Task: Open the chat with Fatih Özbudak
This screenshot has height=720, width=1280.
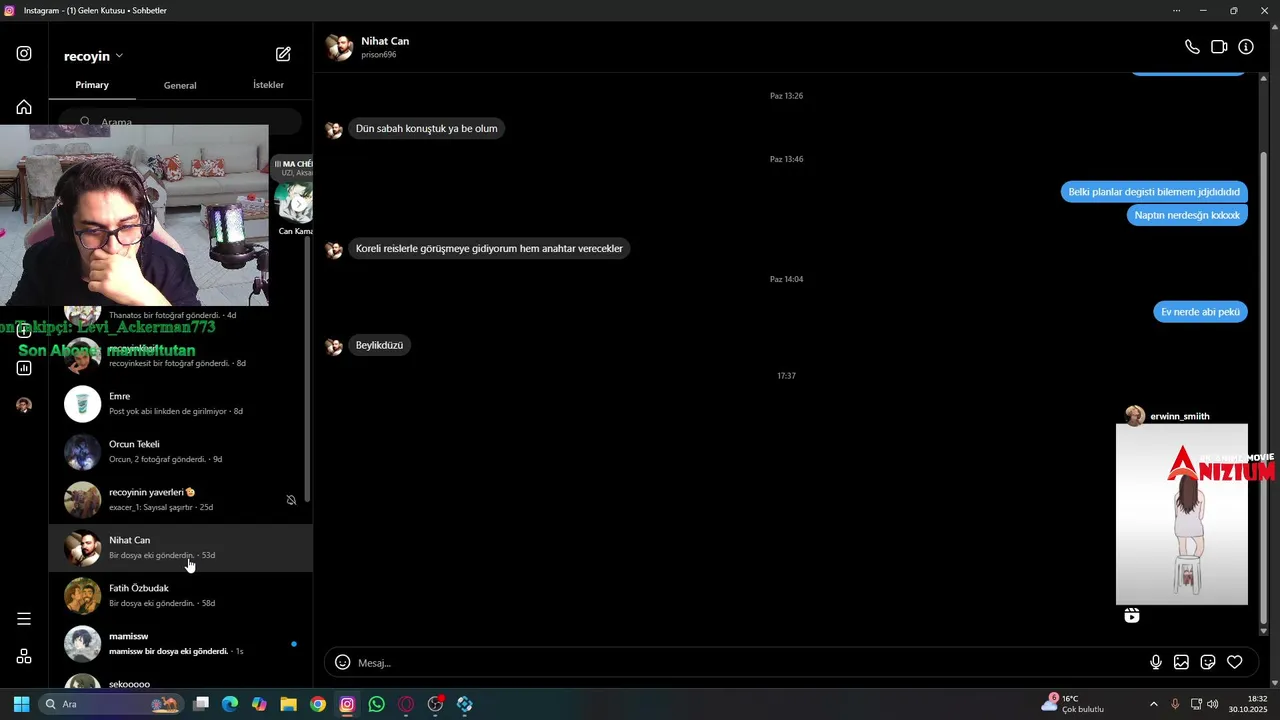Action: [x=181, y=596]
